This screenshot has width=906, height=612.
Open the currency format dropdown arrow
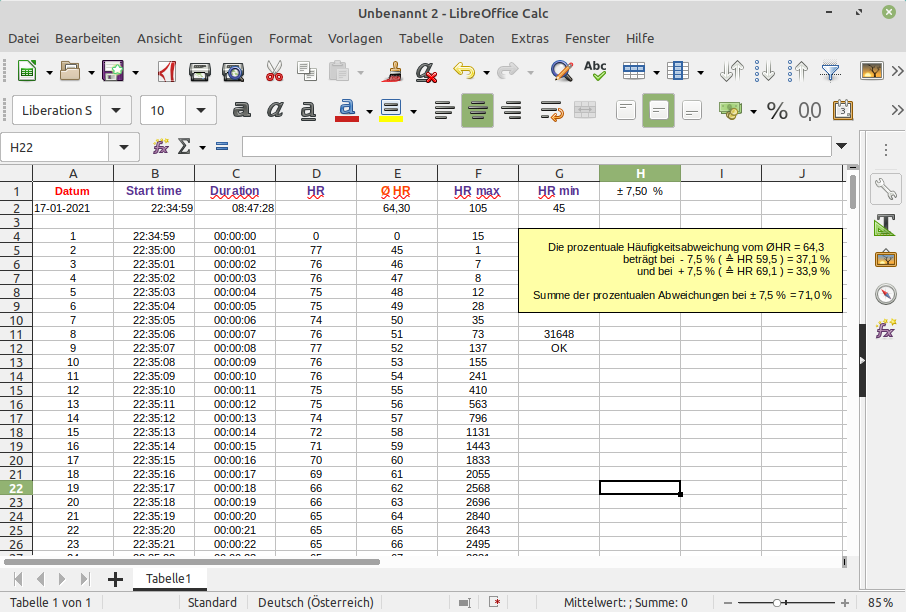click(753, 111)
